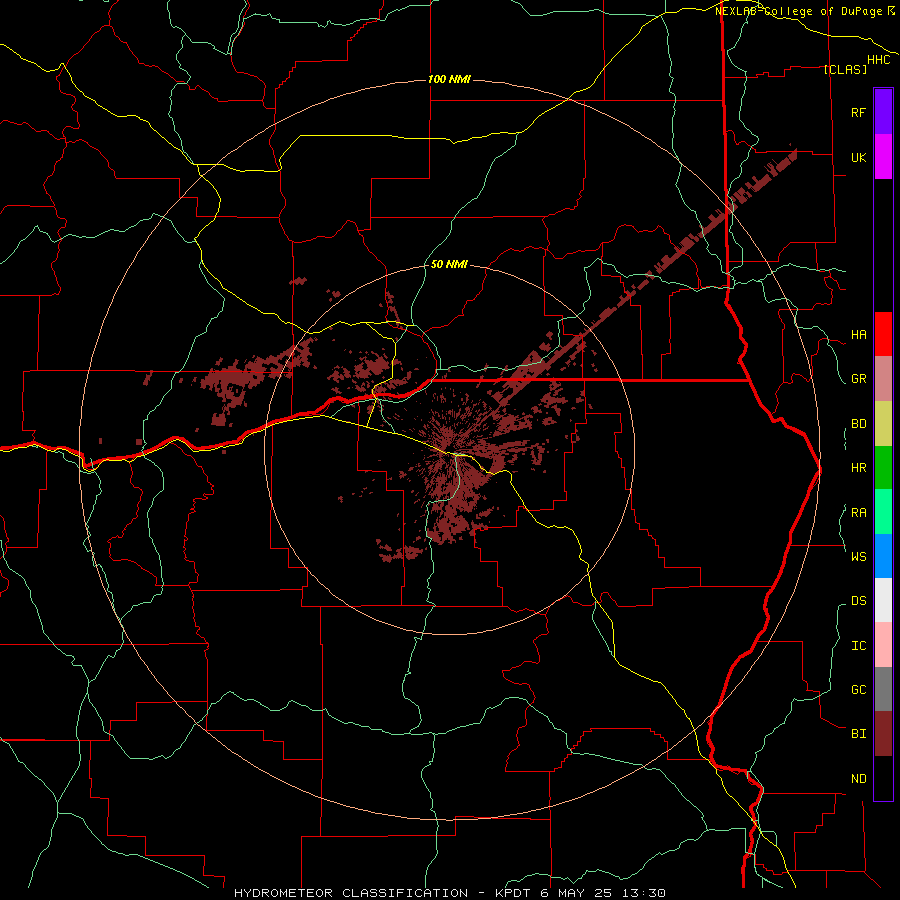This screenshot has width=900, height=900.
Task: Click the WS blue legend swatch
Action: pos(883,556)
